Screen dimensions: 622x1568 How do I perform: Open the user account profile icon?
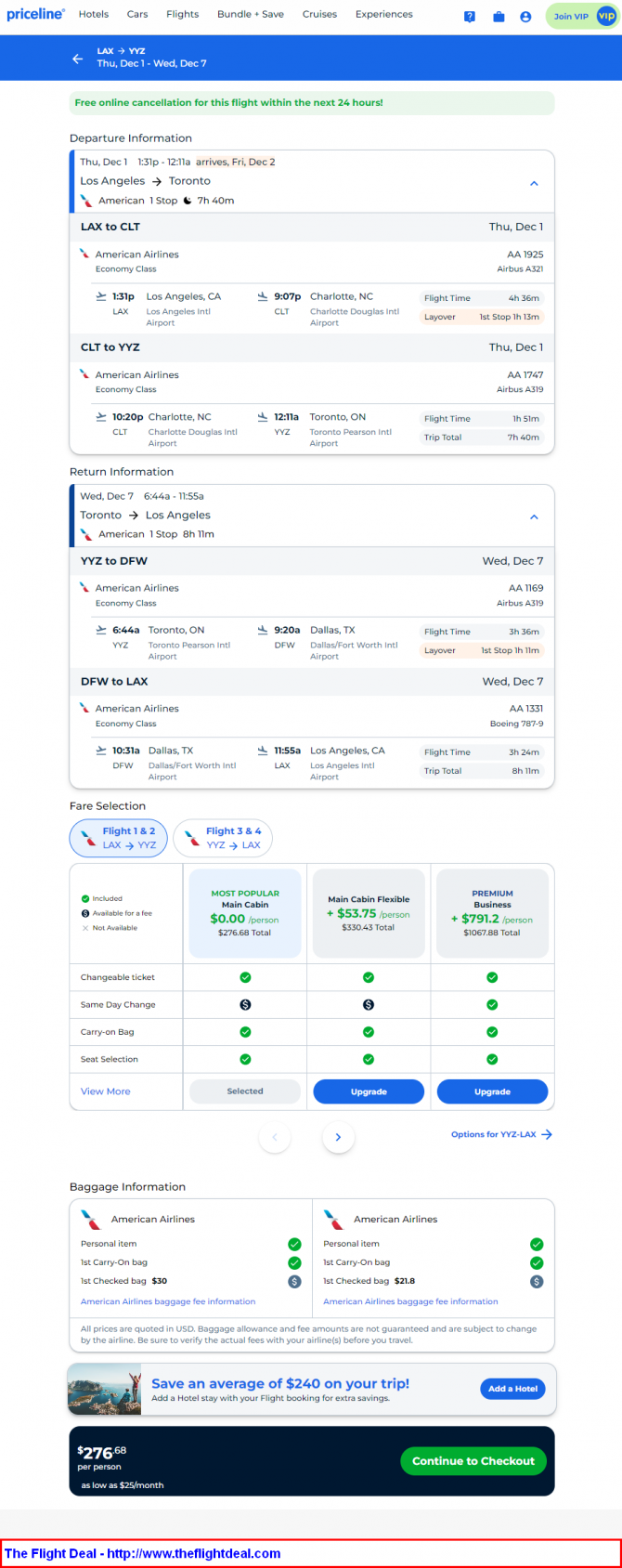click(525, 17)
